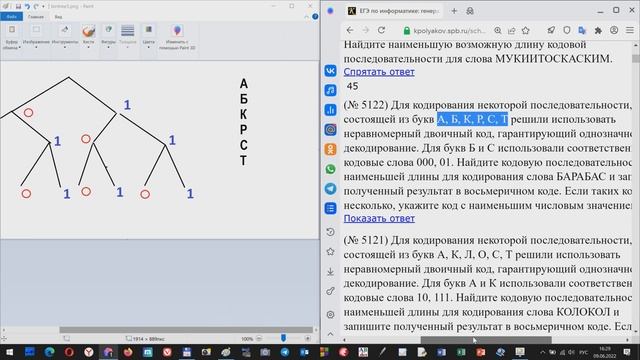
Task: Show hidden system tray icons chevron
Action: pos(542,352)
